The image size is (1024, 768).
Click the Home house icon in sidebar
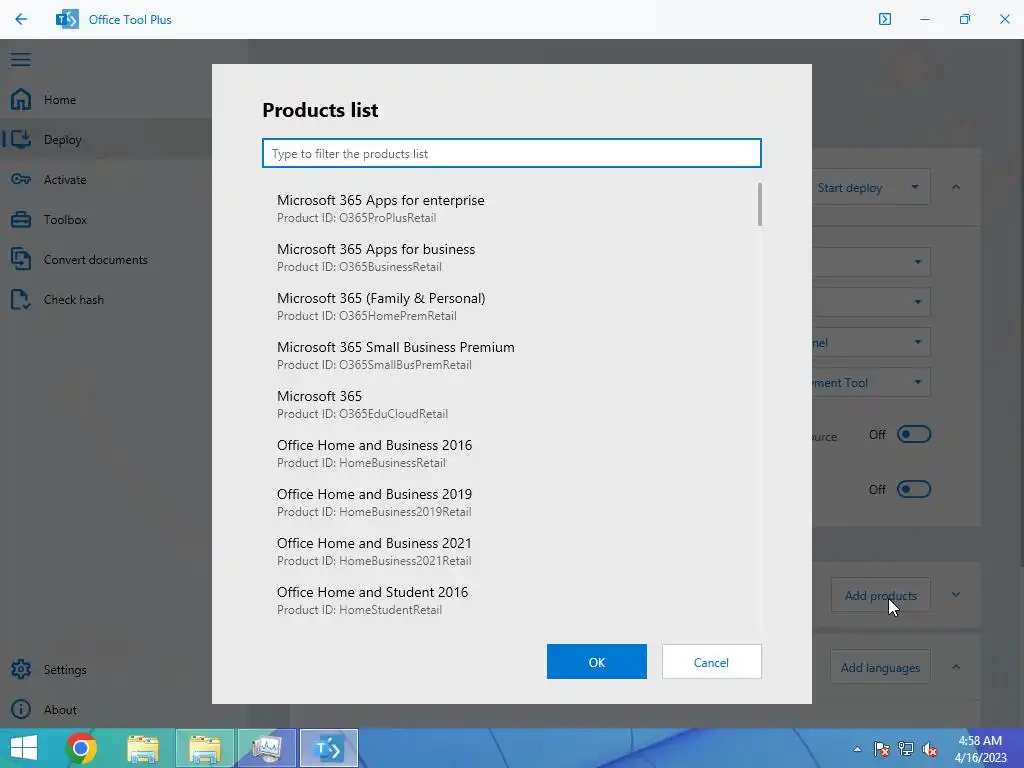[x=21, y=99]
